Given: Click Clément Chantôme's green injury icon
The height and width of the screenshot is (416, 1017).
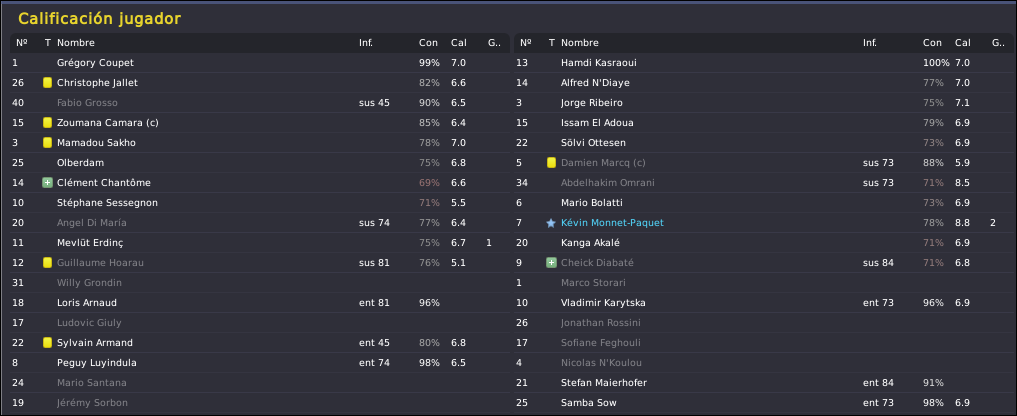Looking at the screenshot, I should click(x=47, y=183).
